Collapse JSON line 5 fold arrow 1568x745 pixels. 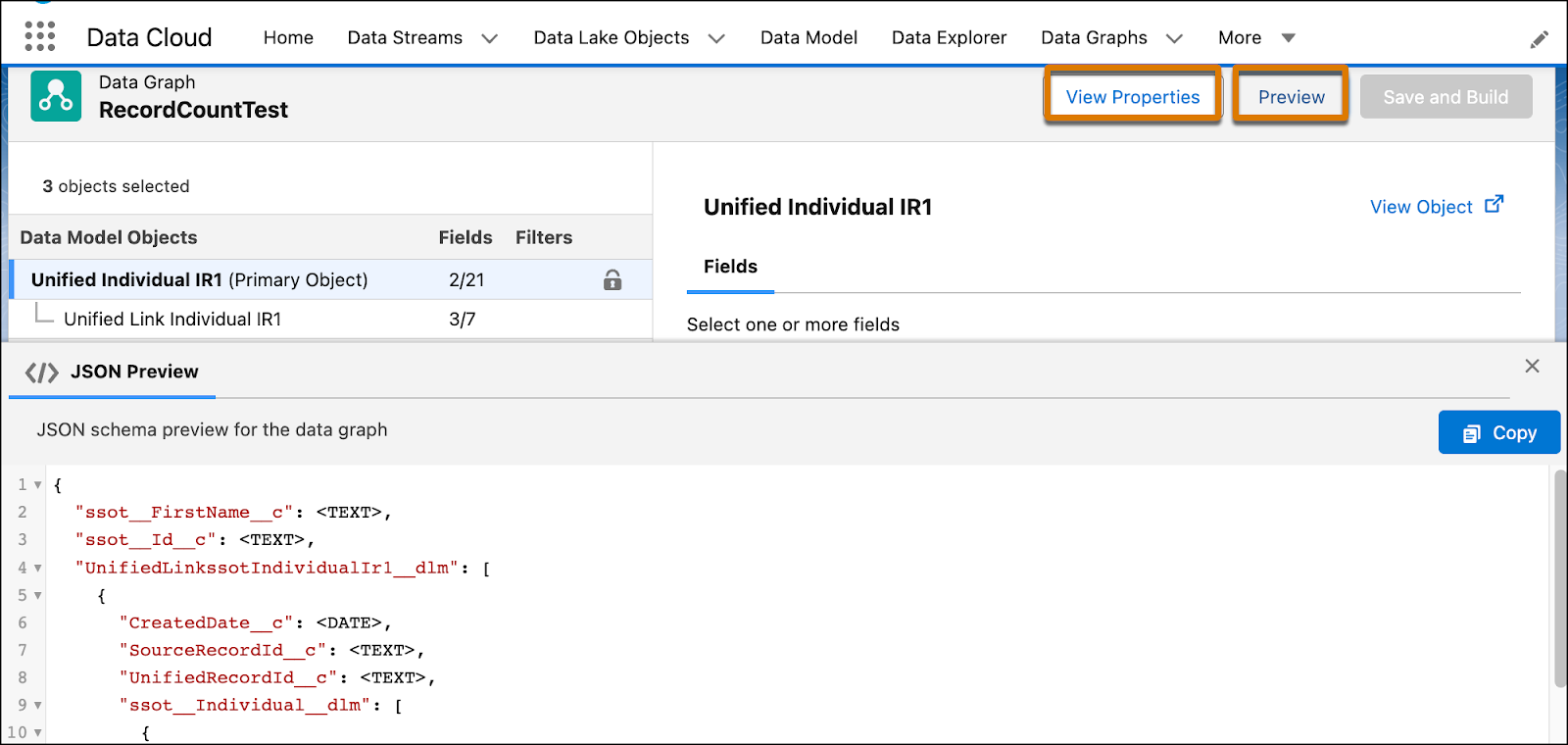point(38,595)
